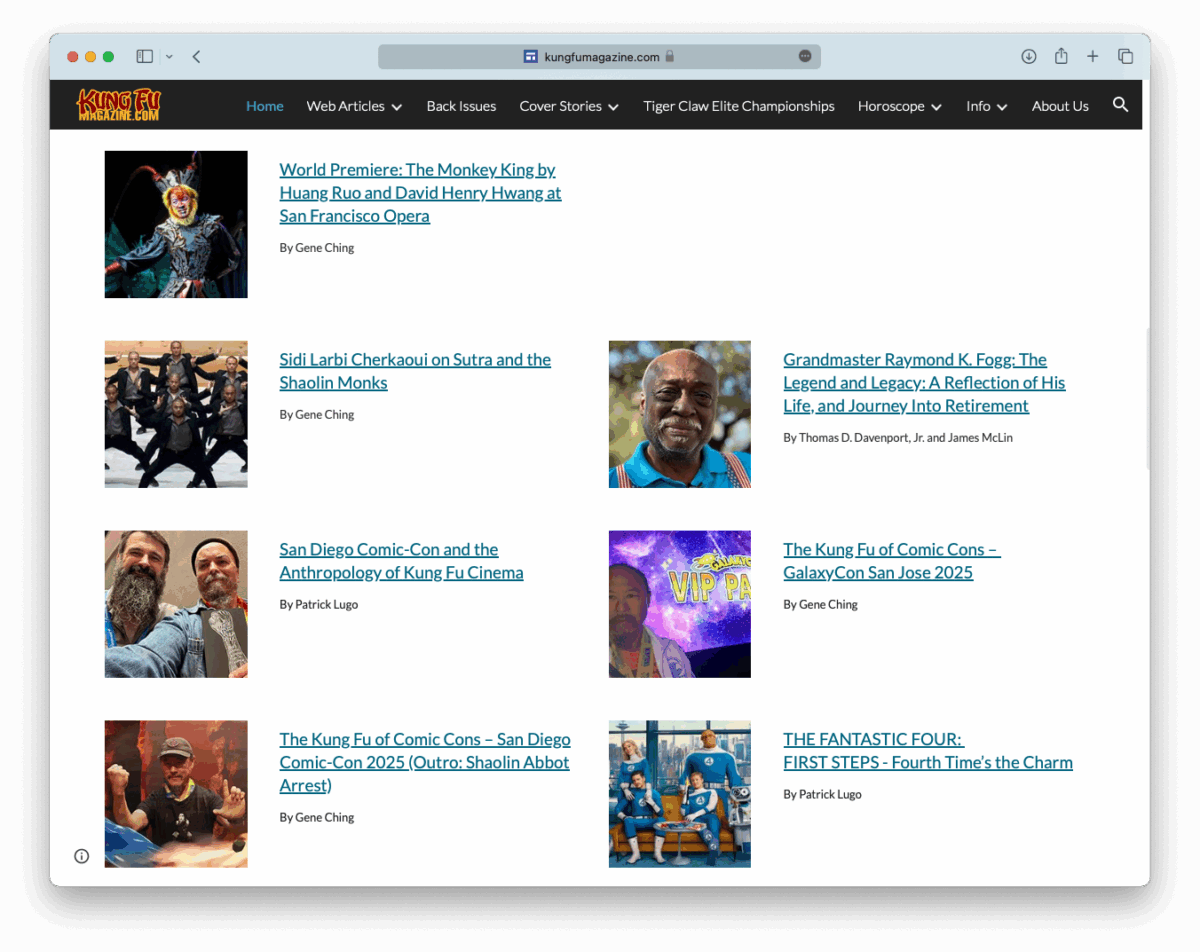The image size is (1200, 952).
Task: Click the kungfumagazine.com address field
Action: click(600, 57)
